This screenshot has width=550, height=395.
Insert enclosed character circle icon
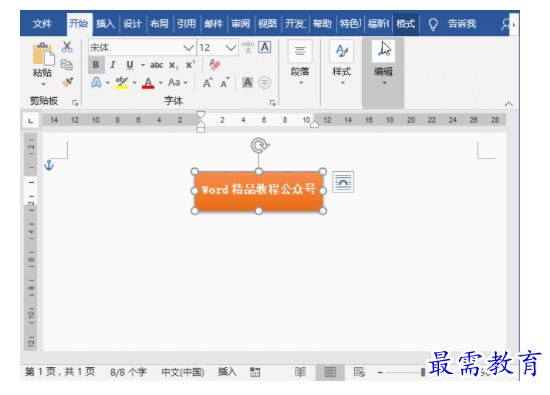coord(264,83)
